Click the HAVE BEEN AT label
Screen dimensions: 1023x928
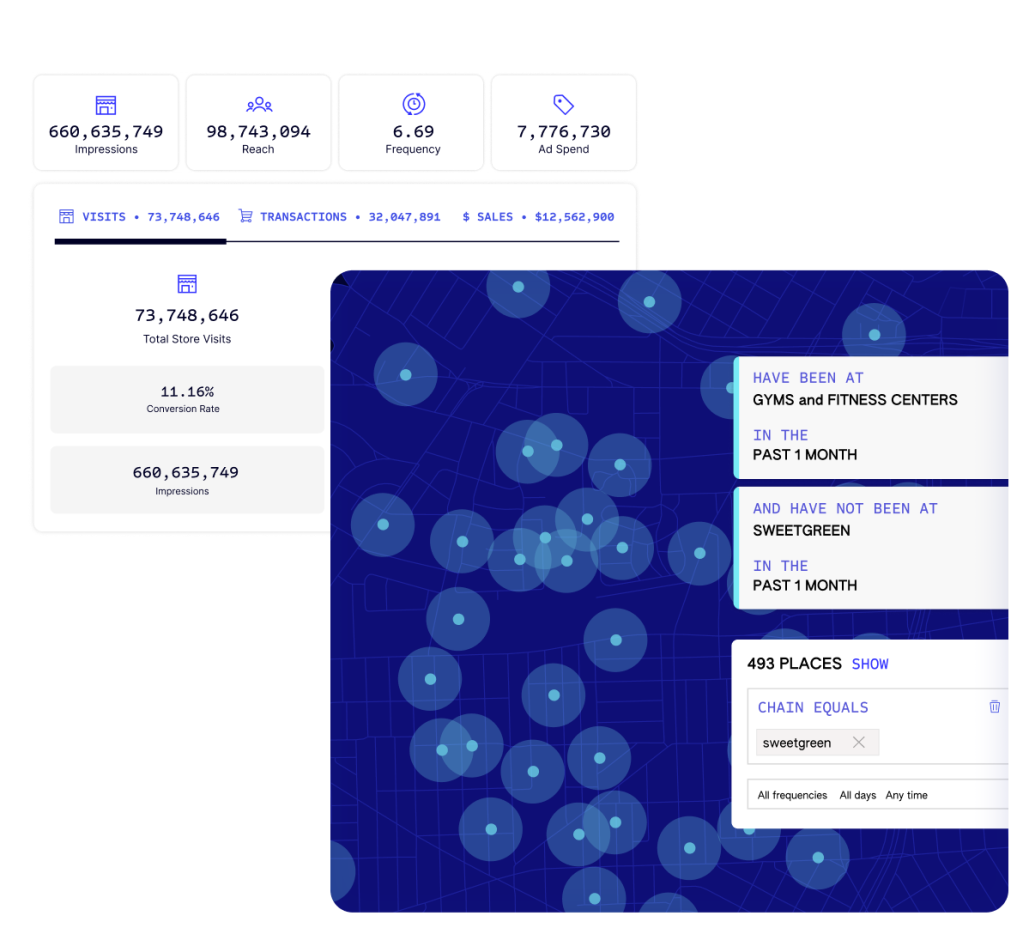tap(808, 378)
